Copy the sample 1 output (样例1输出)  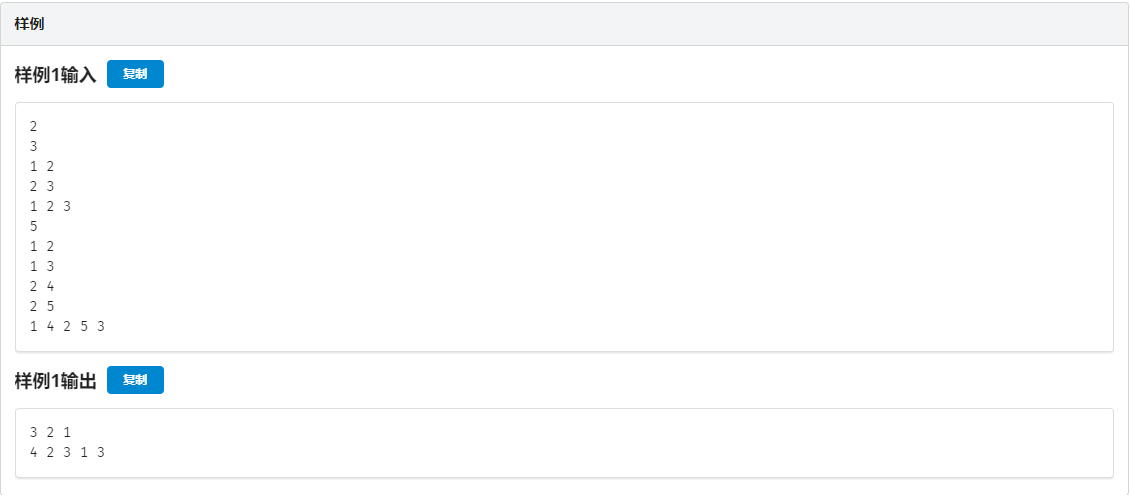click(135, 380)
